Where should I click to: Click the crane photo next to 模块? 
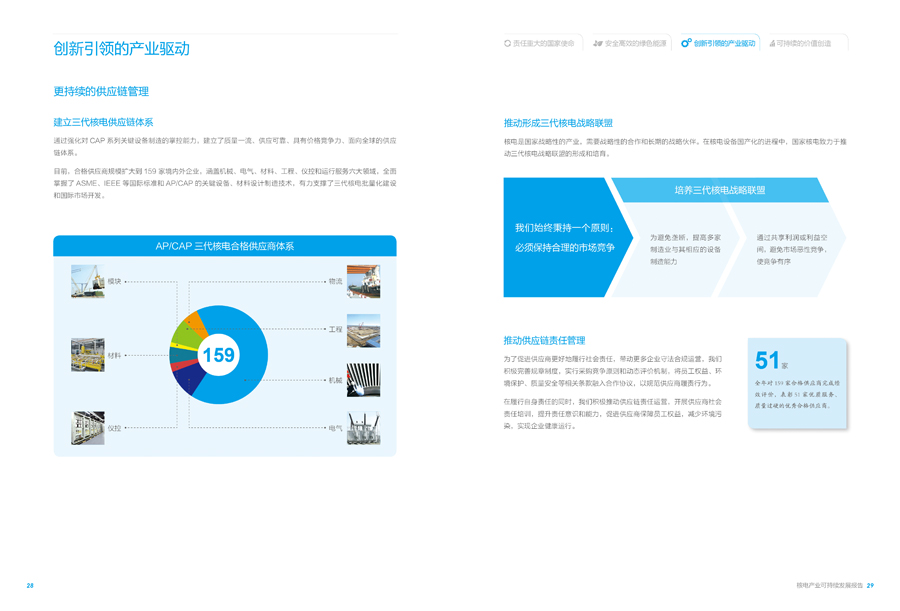pos(88,282)
